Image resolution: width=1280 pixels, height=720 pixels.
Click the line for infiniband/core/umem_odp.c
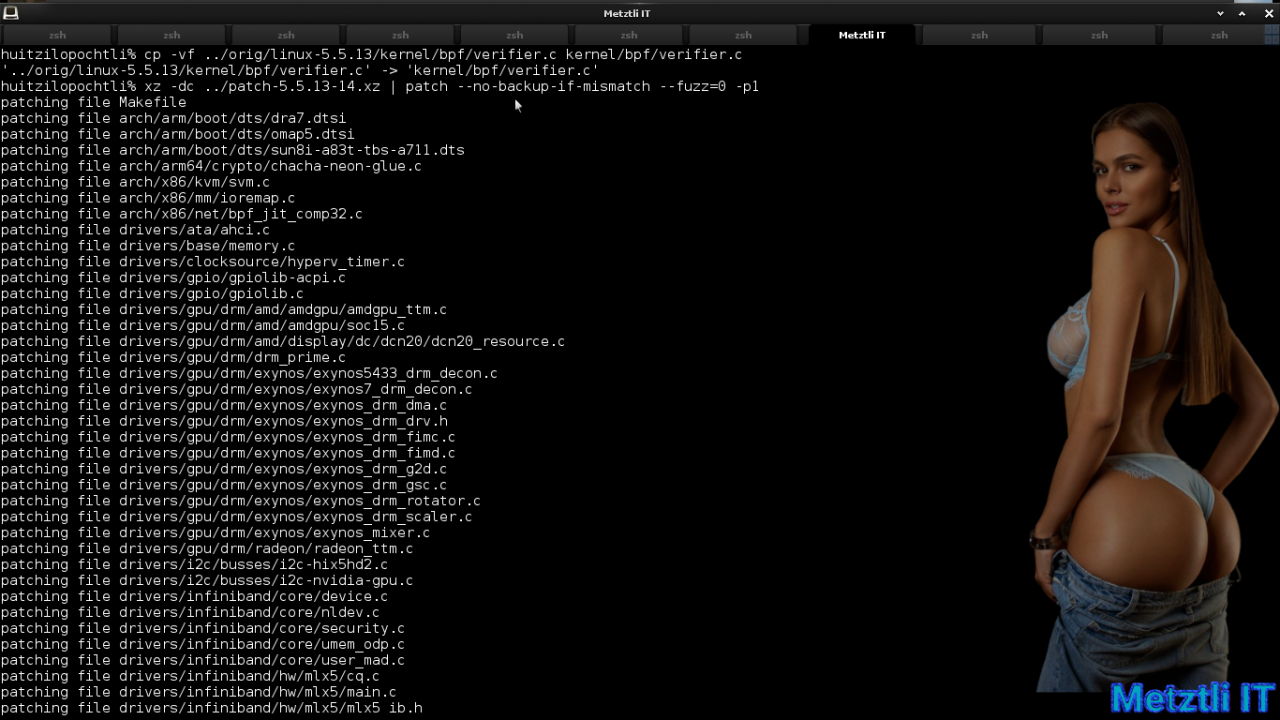(202, 646)
